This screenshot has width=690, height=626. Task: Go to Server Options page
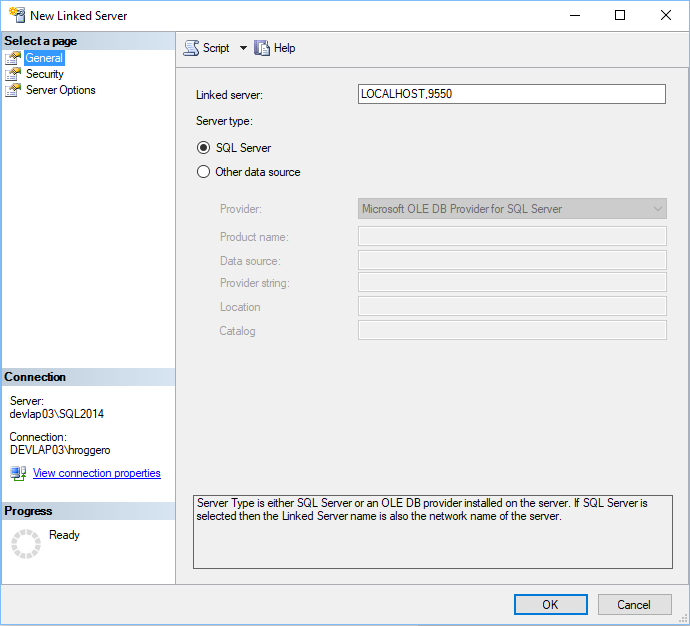[61, 90]
